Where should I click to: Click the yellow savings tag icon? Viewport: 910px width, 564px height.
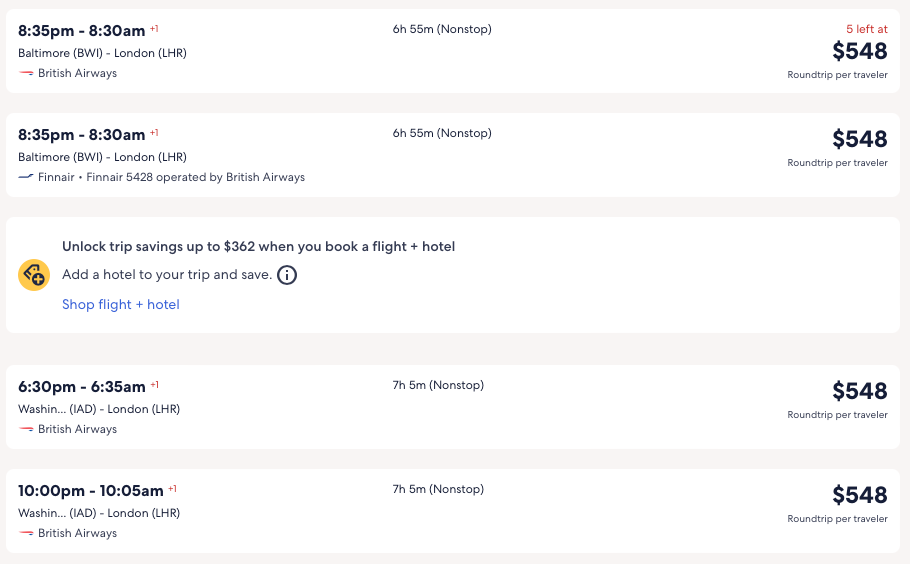(34, 275)
